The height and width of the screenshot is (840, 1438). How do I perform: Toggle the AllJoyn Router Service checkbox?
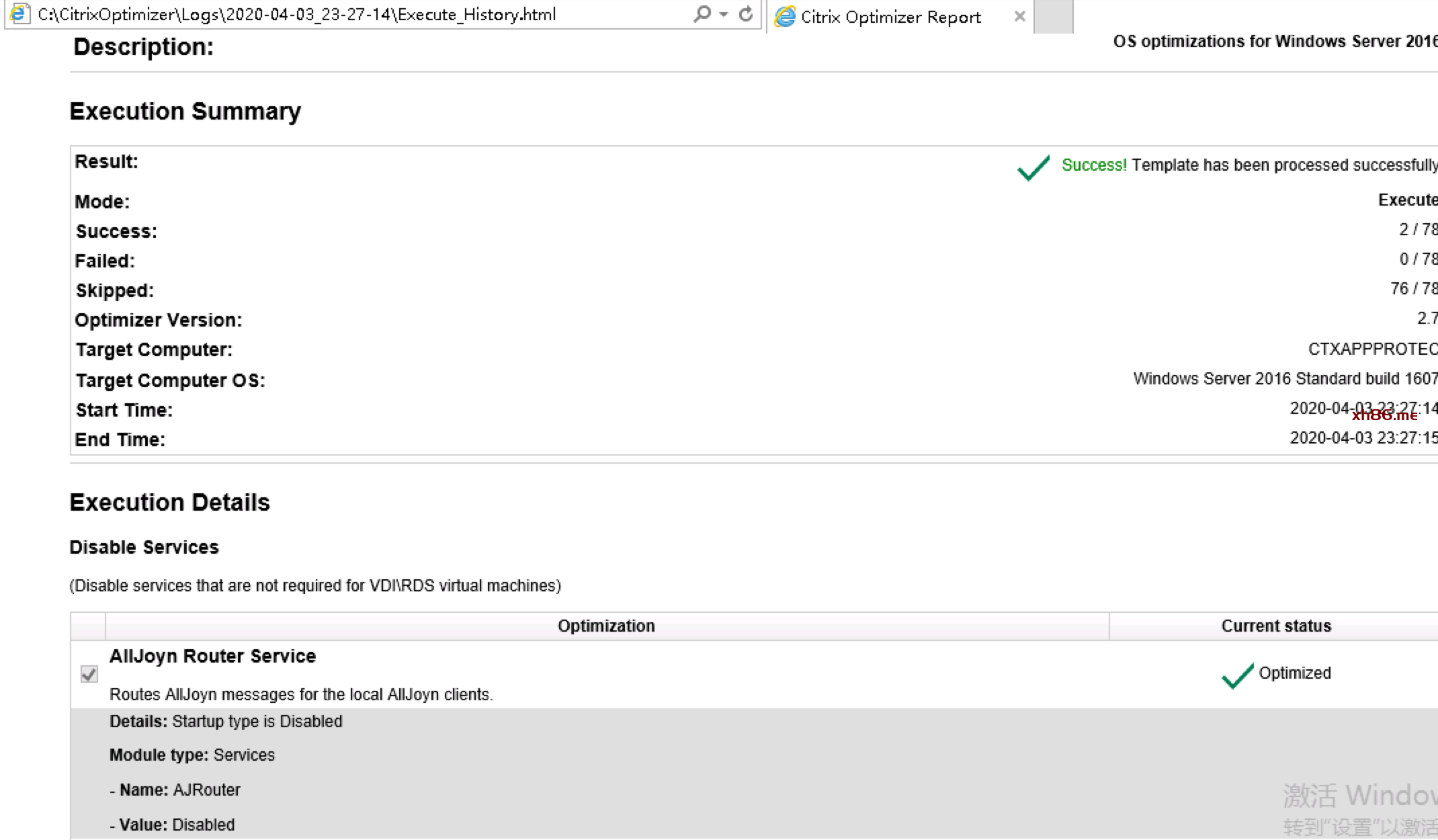(89, 674)
